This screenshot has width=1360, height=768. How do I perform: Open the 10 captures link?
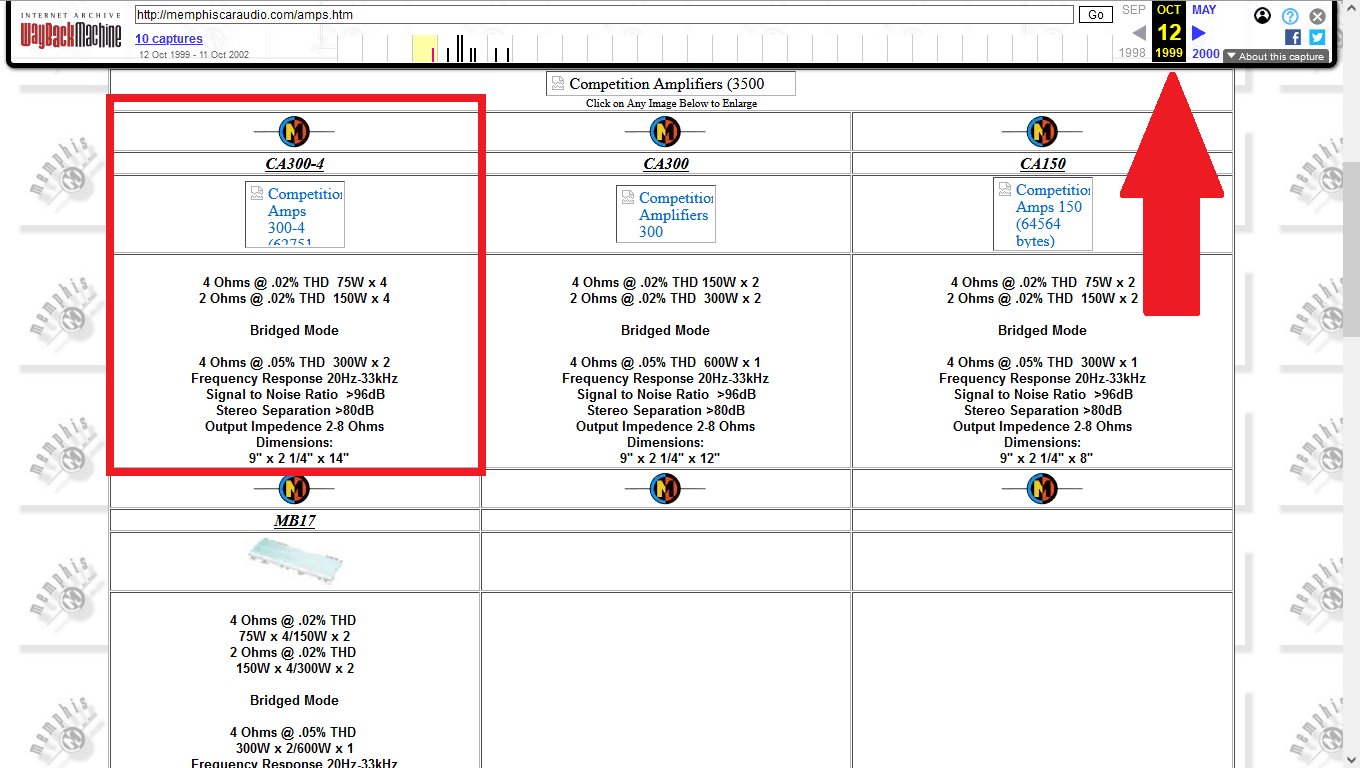[x=169, y=39]
